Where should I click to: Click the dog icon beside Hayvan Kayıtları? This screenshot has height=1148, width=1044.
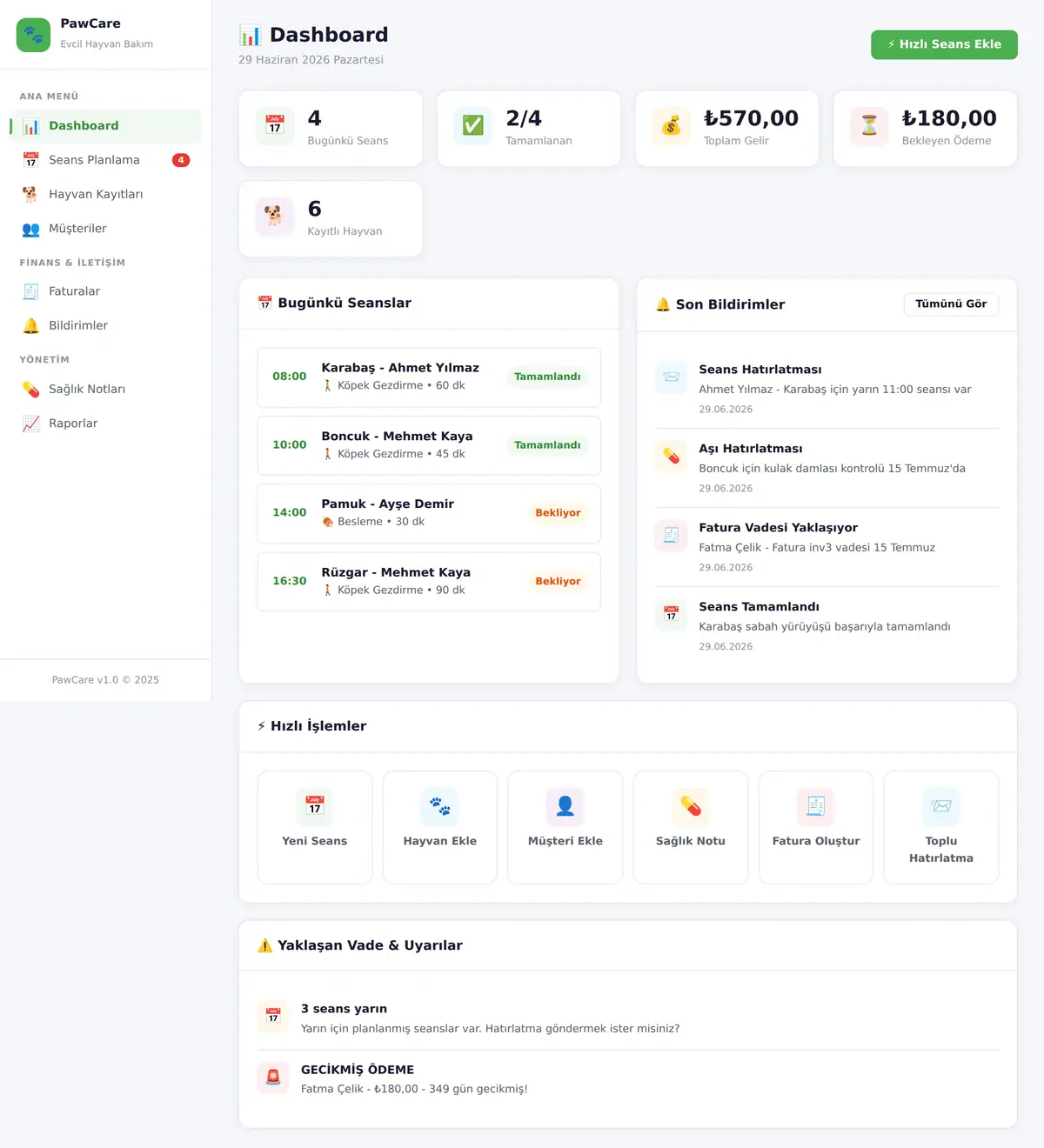point(30,194)
